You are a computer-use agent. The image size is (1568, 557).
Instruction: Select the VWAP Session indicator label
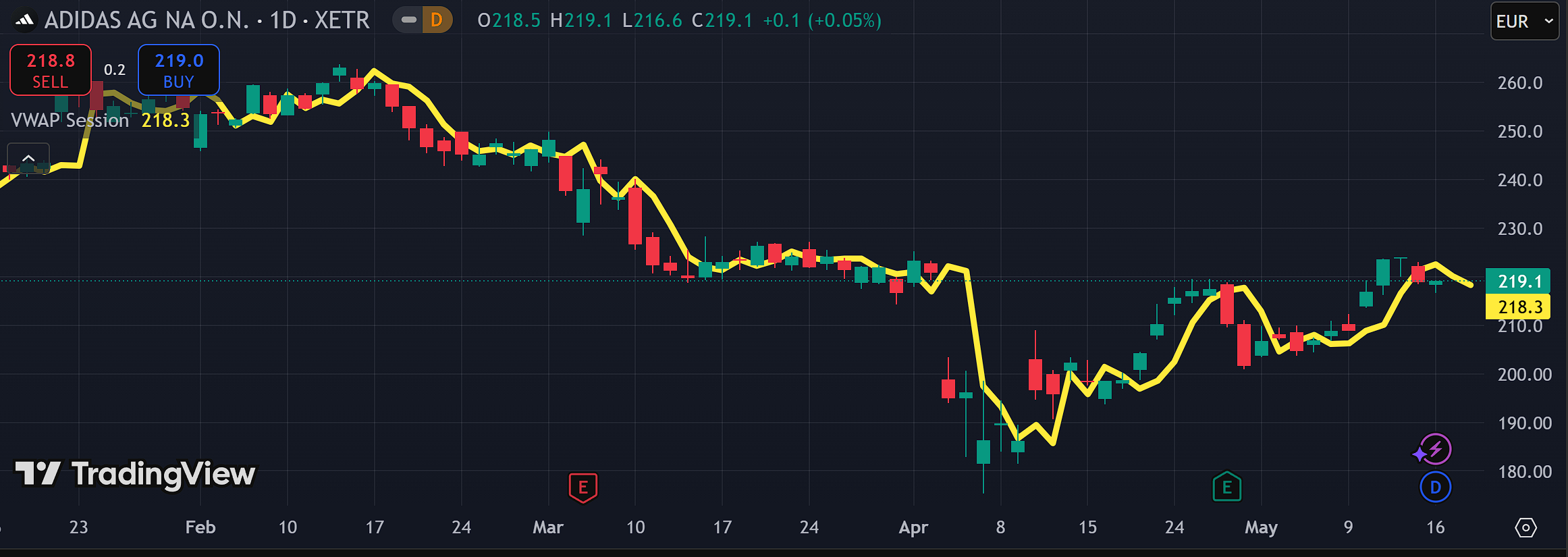[70, 120]
